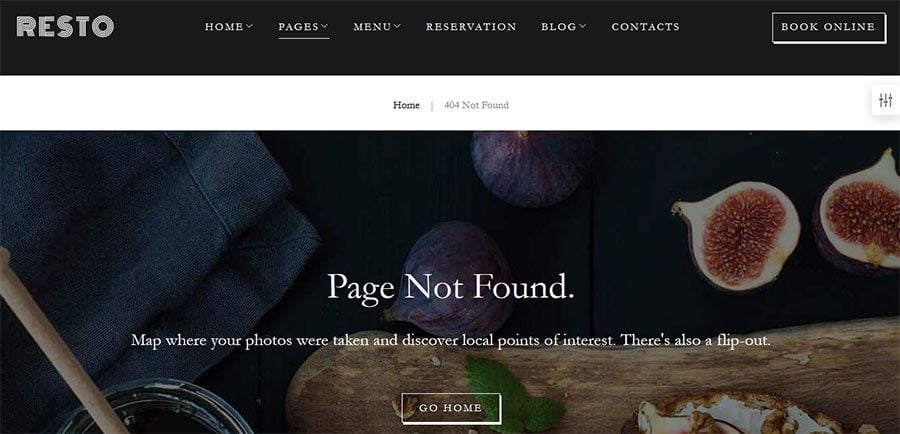Expand the MENU item chevron arrow

click(397, 26)
